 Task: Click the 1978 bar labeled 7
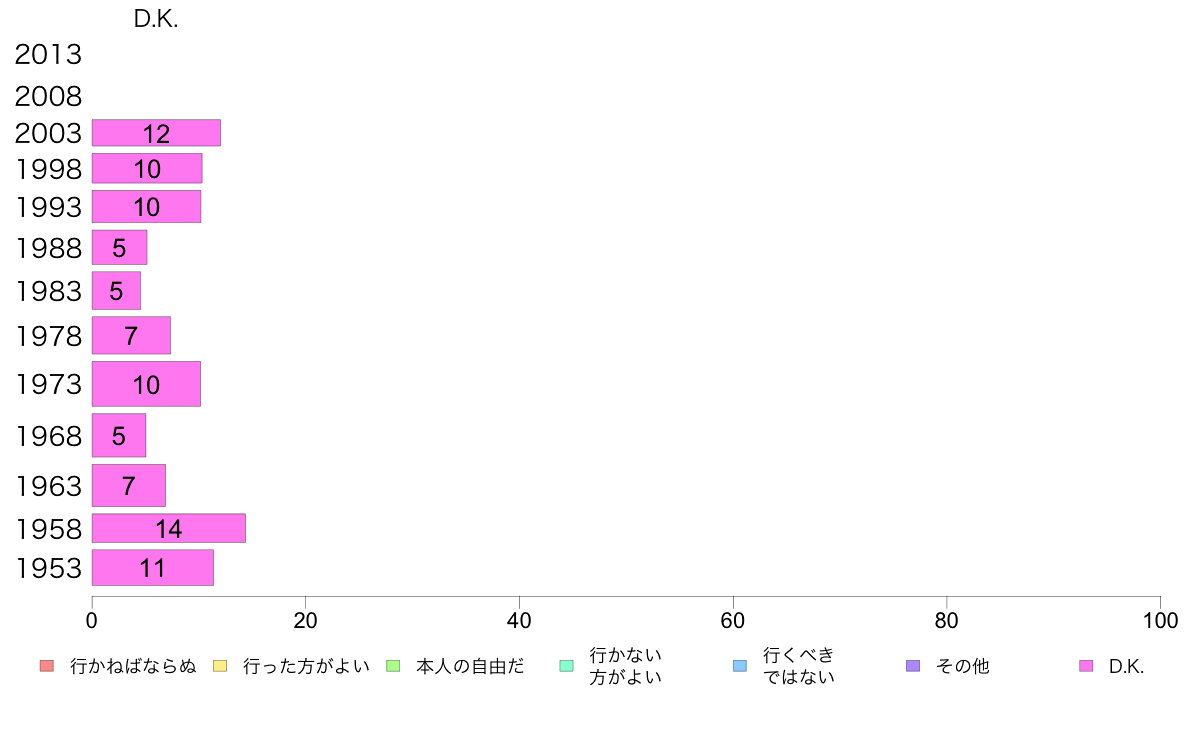(131, 335)
